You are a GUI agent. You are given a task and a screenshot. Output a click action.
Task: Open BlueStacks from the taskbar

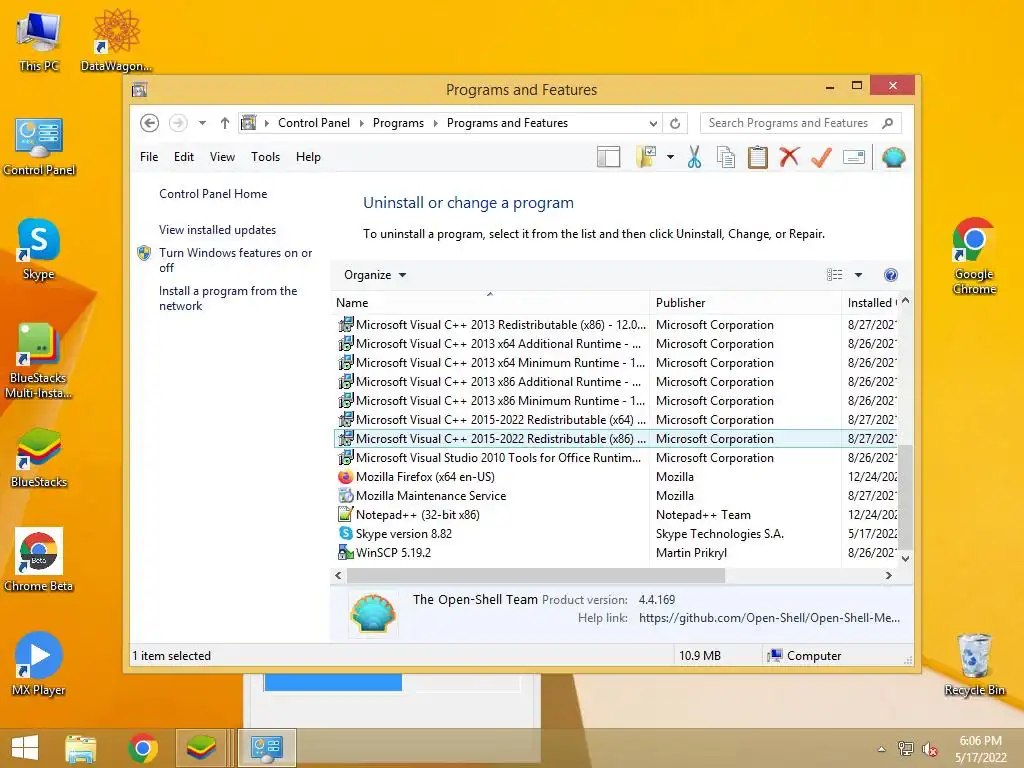point(201,748)
